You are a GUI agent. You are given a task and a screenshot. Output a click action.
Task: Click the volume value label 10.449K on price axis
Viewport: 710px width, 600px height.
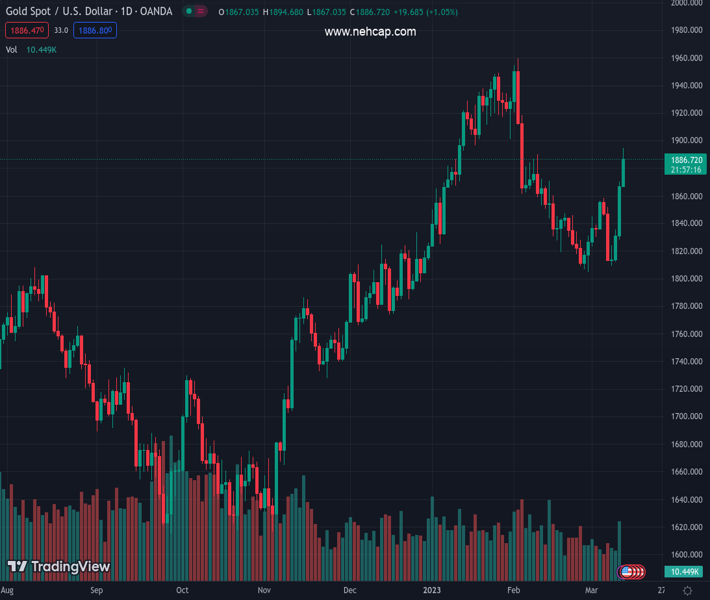684,571
